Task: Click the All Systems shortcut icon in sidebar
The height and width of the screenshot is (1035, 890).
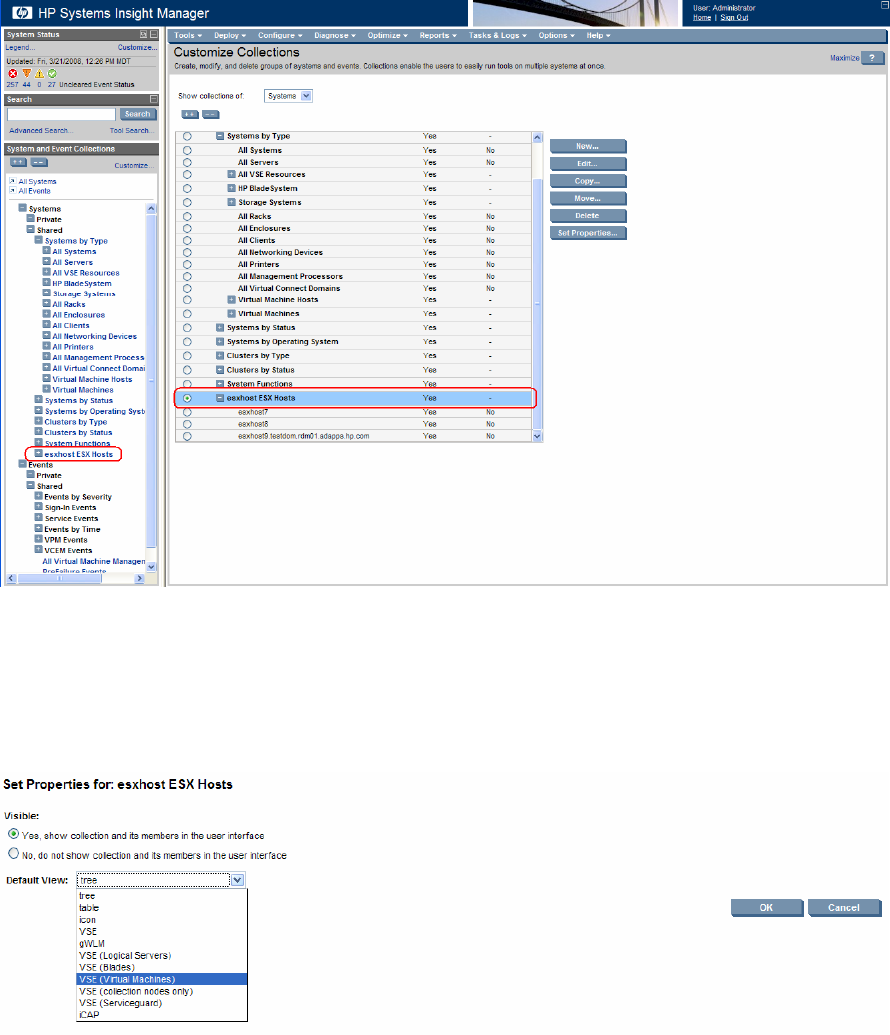Action: pyautogui.click(x=13, y=181)
